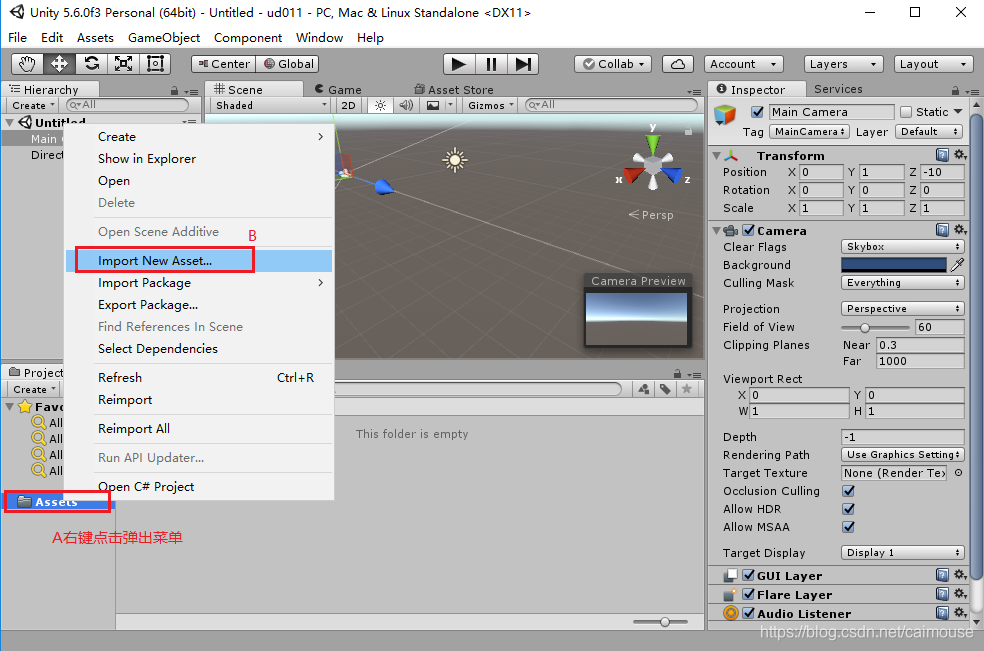Toggle Allow MSAA checkbox
984x651 pixels.
pos(848,527)
